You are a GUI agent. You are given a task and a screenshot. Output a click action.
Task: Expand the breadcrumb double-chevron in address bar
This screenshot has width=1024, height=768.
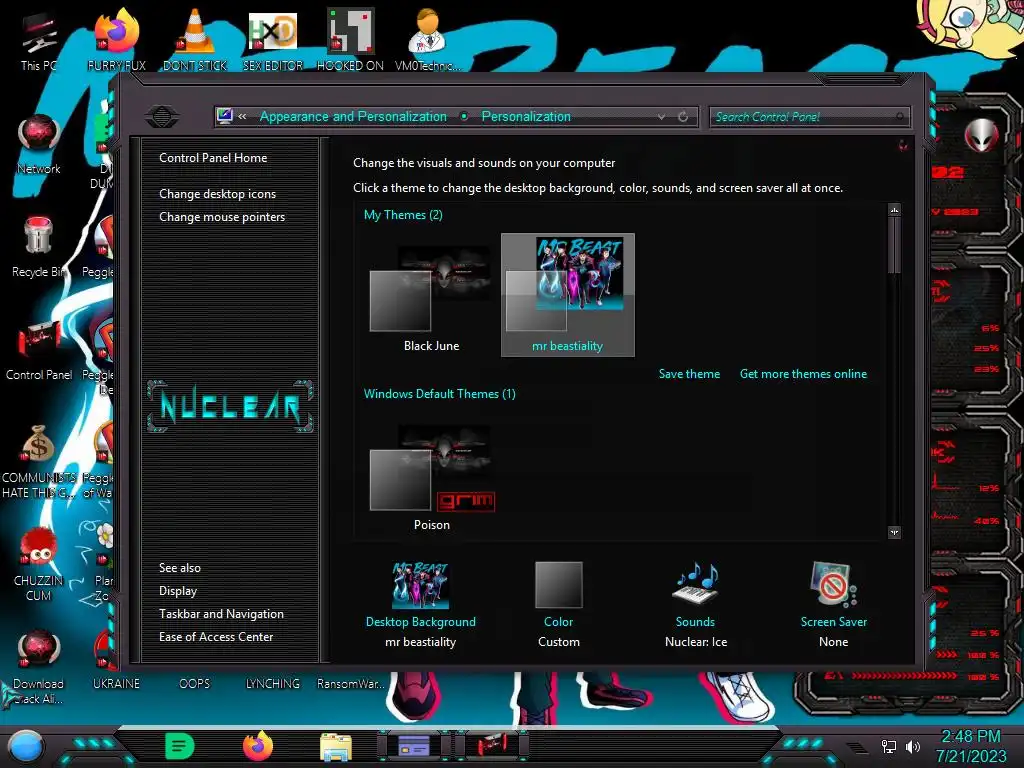point(242,117)
